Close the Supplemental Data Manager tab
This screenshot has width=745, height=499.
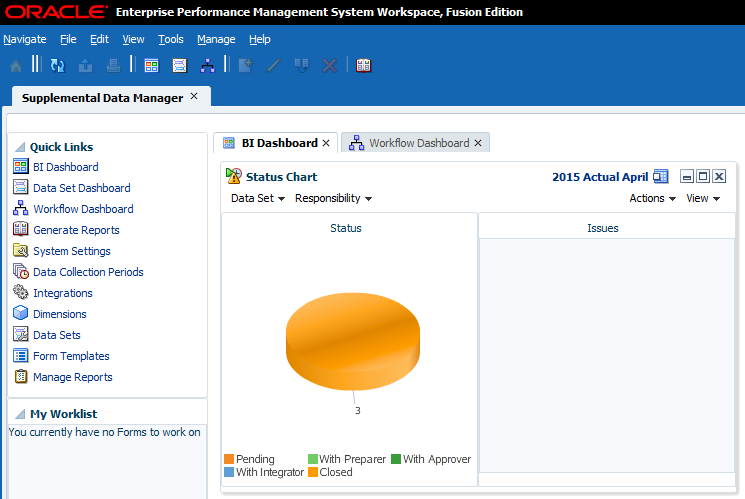pyautogui.click(x=194, y=97)
